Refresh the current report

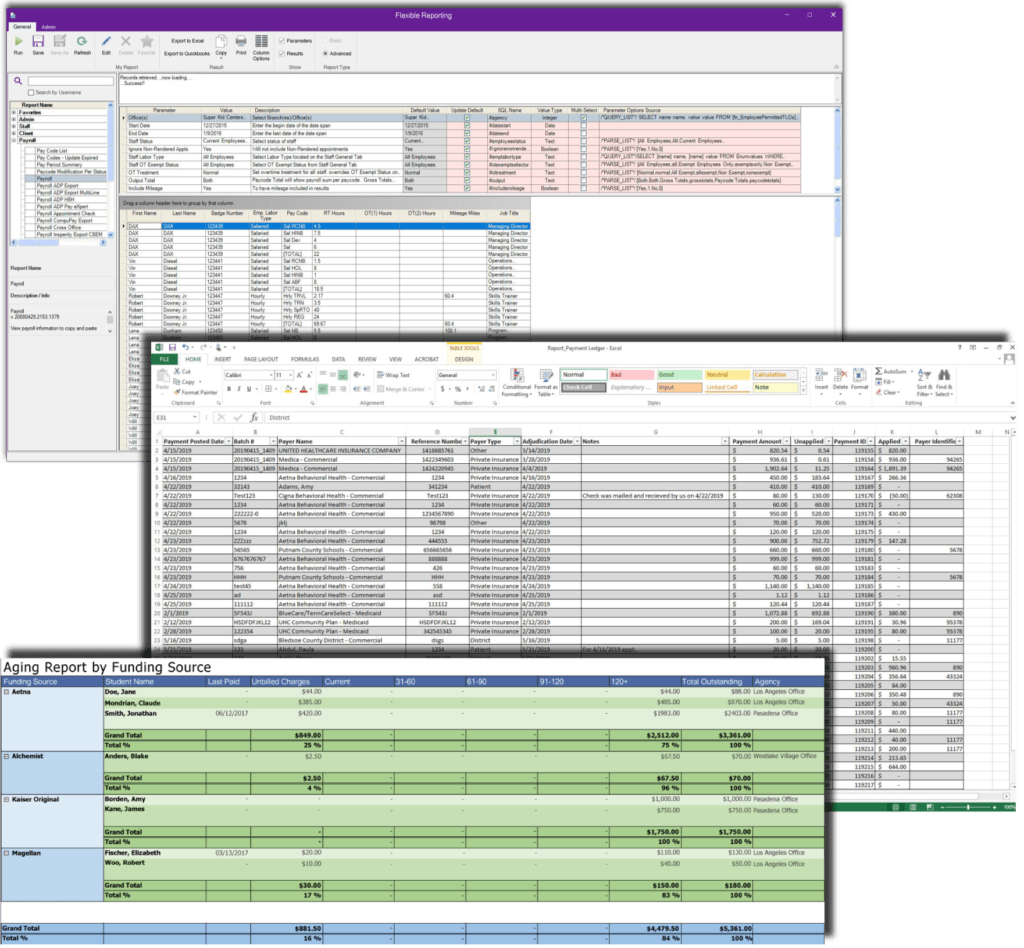[x=82, y=42]
